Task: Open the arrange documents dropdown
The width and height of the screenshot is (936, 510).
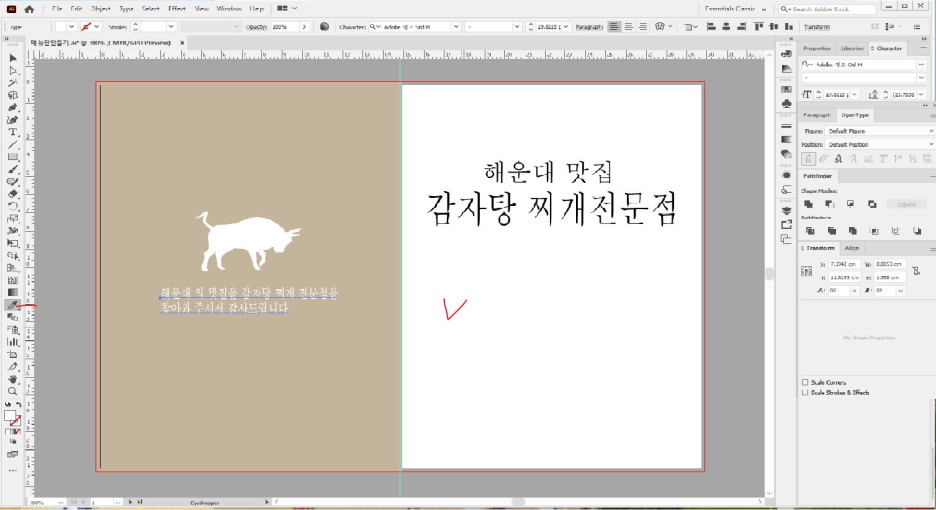Action: [287, 9]
